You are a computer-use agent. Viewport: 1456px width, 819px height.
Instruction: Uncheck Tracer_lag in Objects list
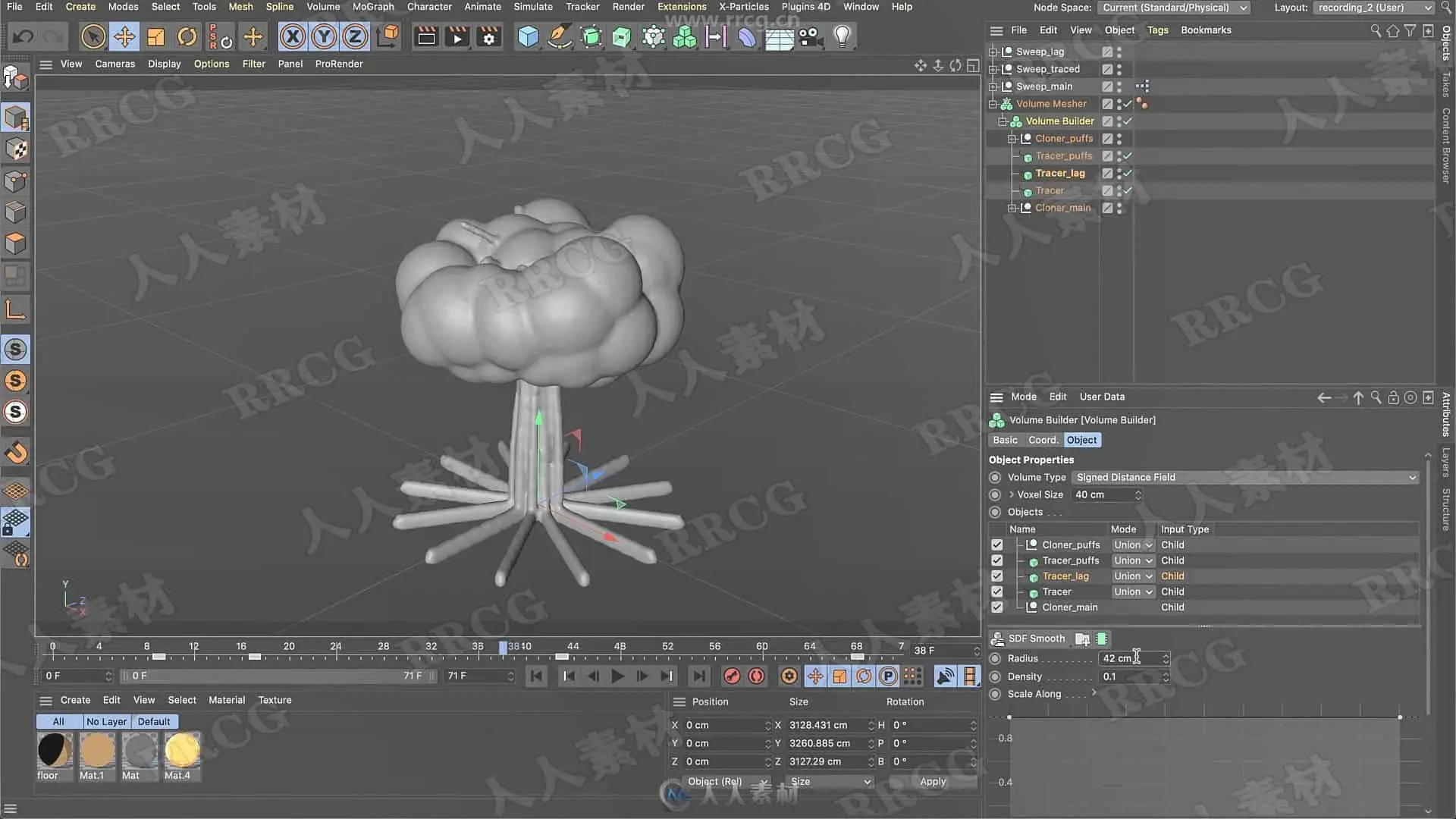pyautogui.click(x=997, y=576)
